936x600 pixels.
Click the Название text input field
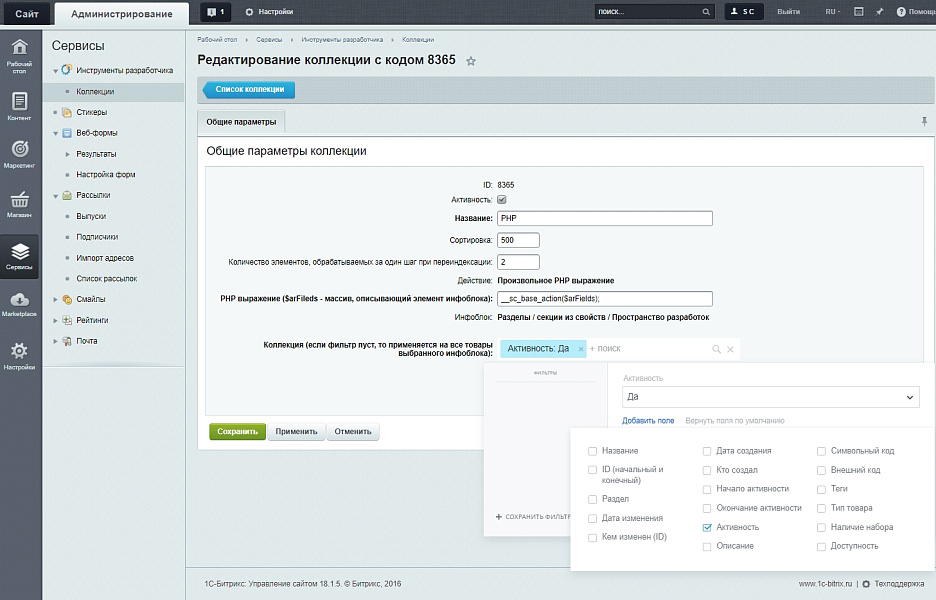click(x=604, y=218)
